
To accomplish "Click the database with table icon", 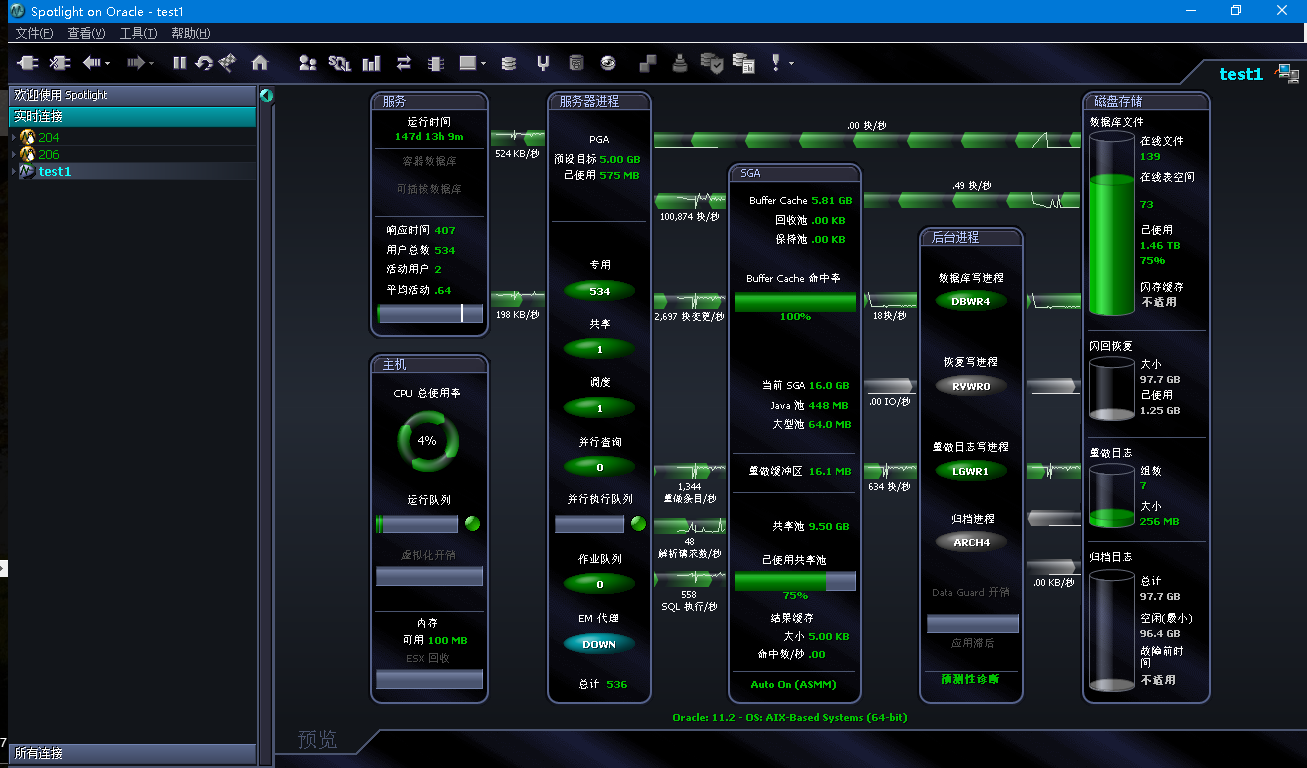I will (x=743, y=63).
